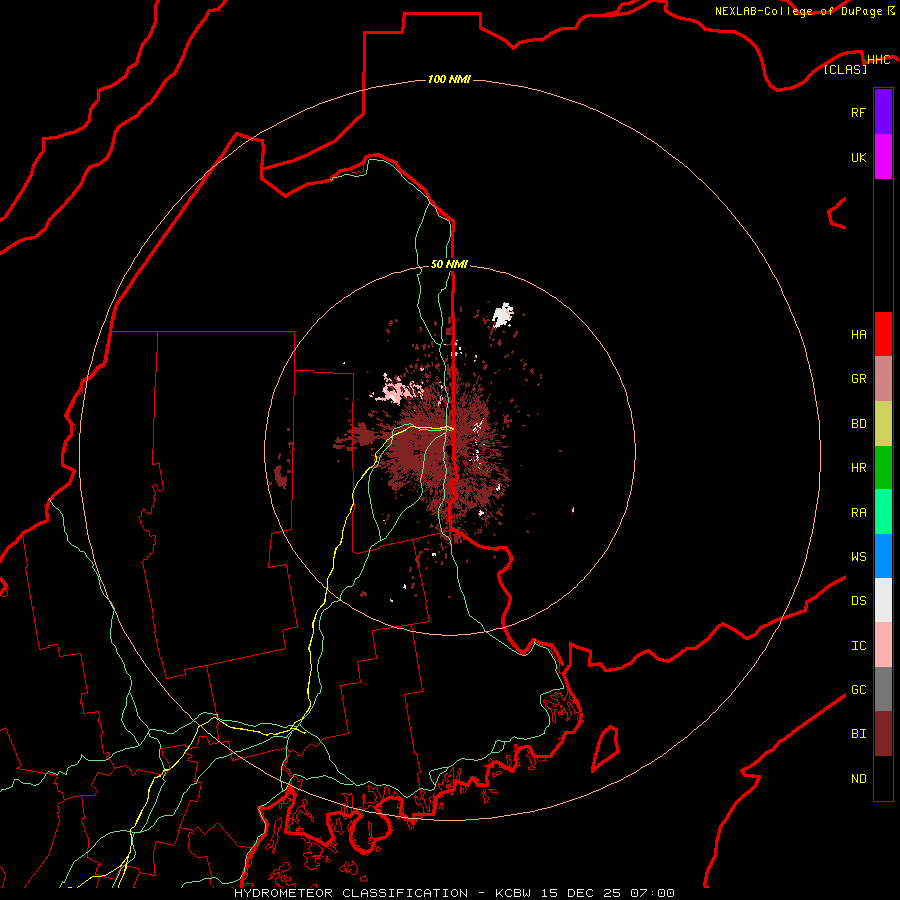Click the UK legend label
900x900 pixels.
[x=858, y=157]
